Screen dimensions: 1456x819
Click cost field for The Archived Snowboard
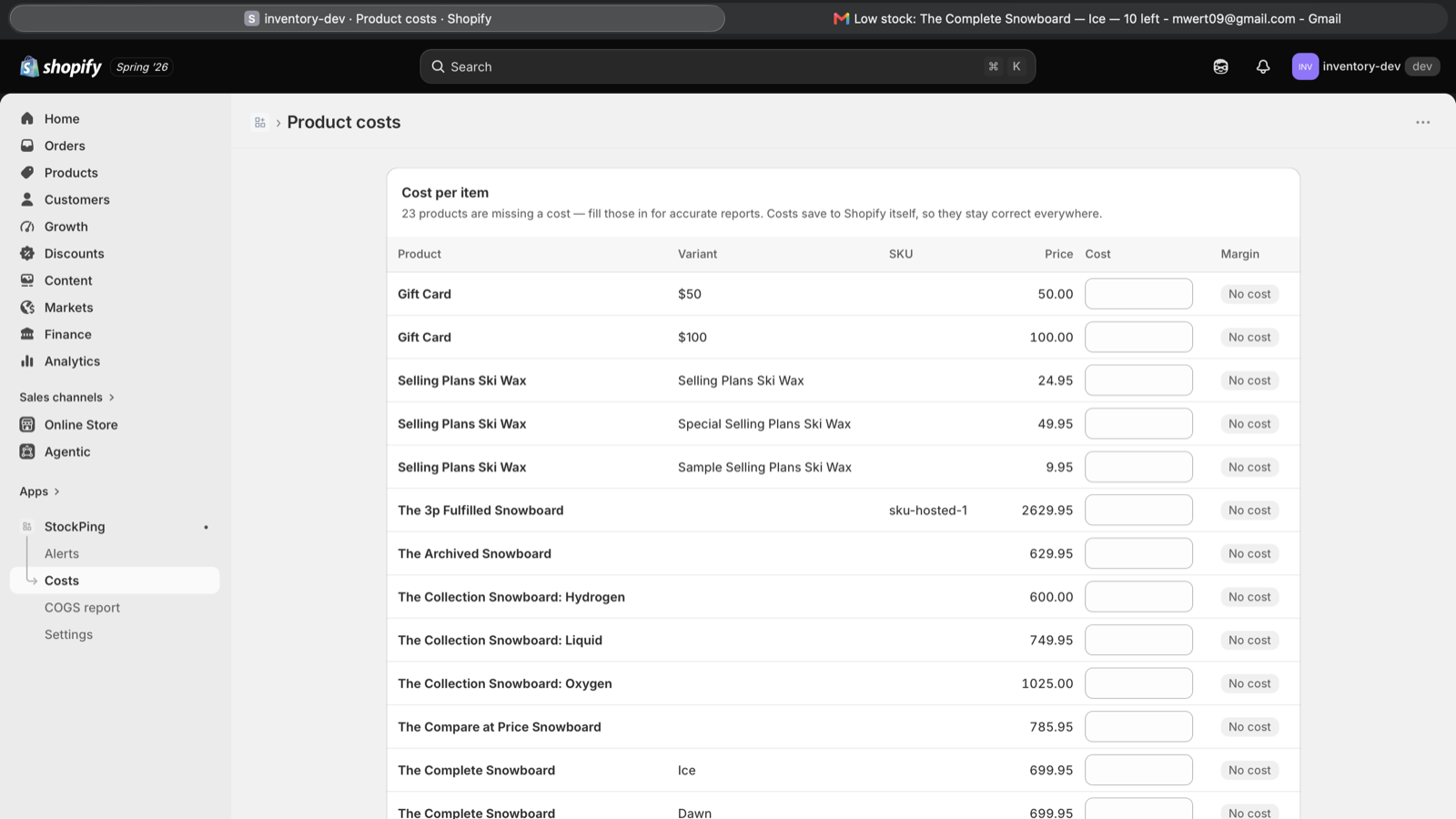[x=1138, y=553]
